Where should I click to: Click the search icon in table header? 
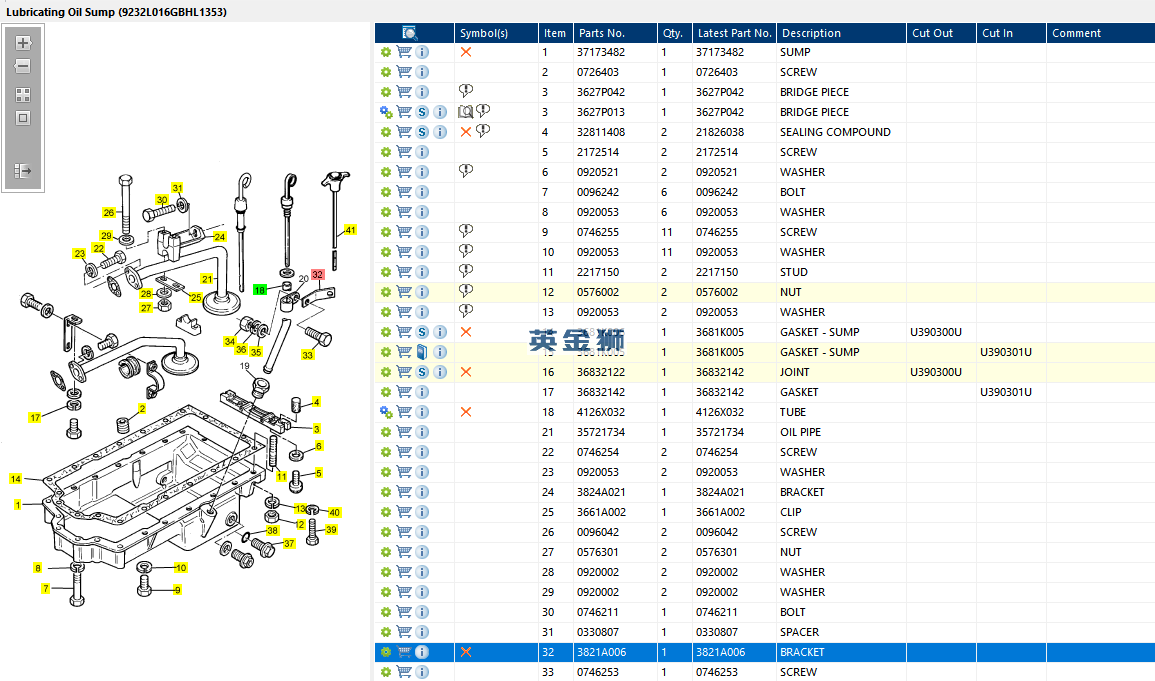[410, 33]
